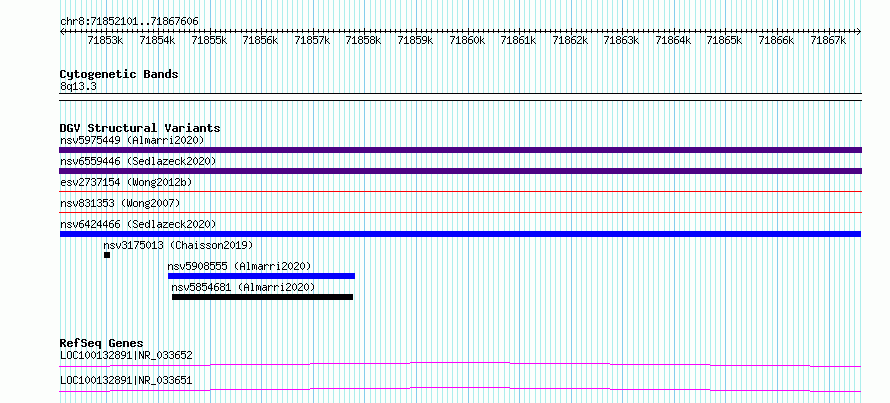The height and width of the screenshot is (403, 890).
Task: Click the 71855k ruler tick label
Action: [209, 40]
